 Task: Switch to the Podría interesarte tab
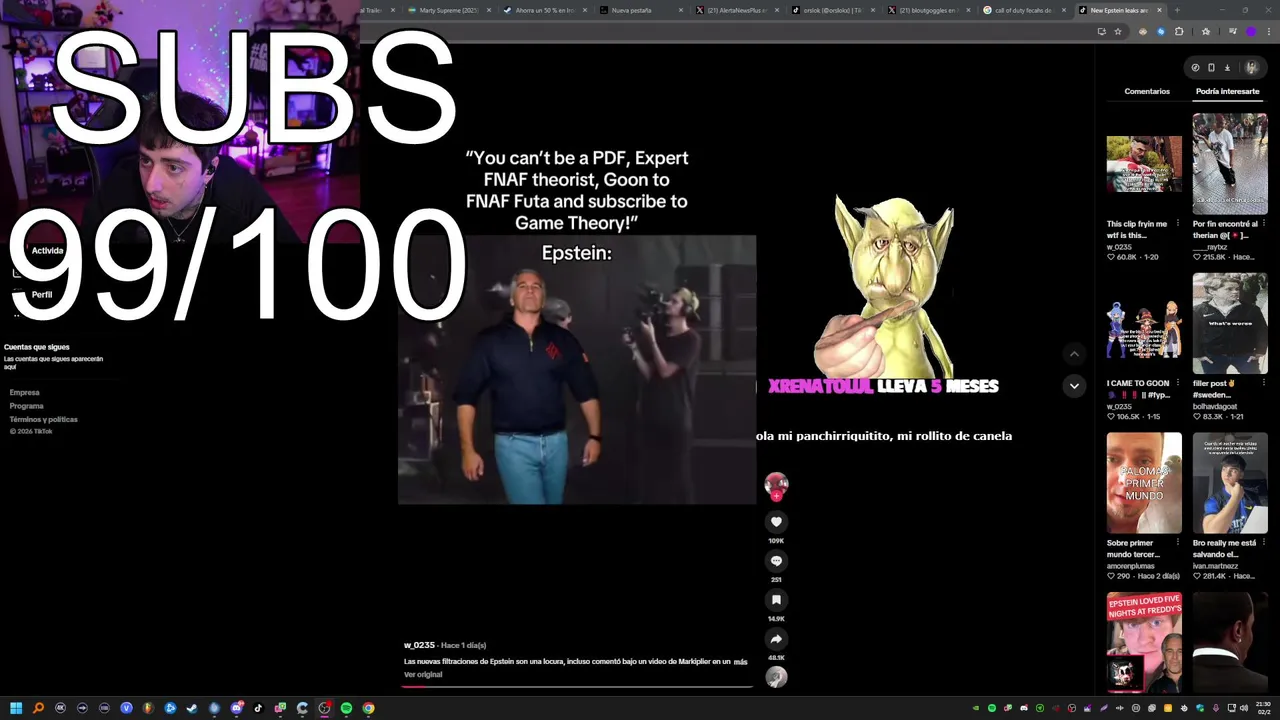tap(1227, 91)
